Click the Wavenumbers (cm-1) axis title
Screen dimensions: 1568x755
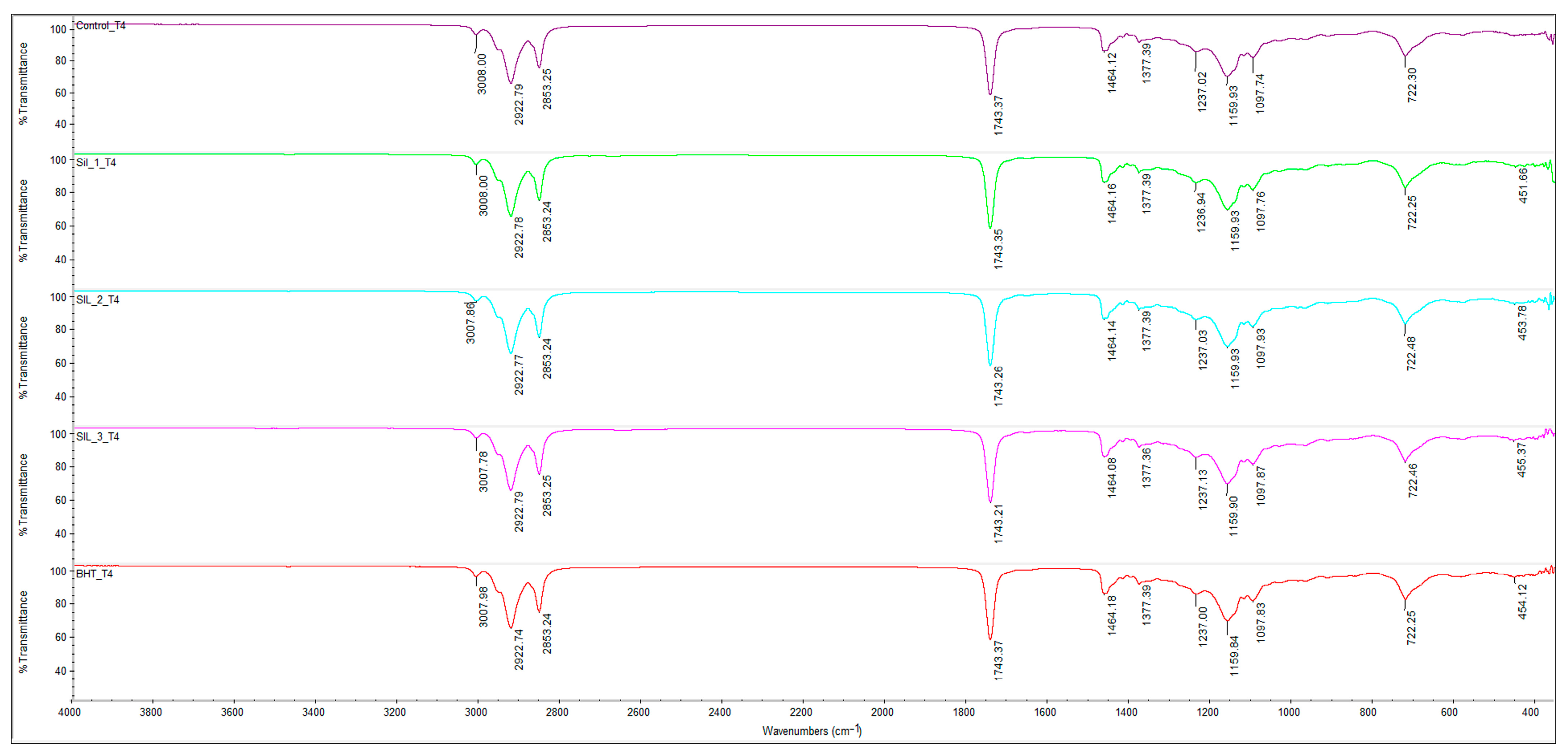click(811, 730)
